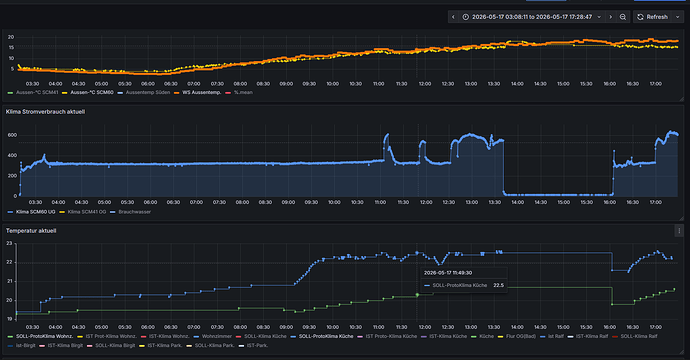Toggle Aussentemp Süden series visibility
This screenshot has height=360, width=690.
147,92
